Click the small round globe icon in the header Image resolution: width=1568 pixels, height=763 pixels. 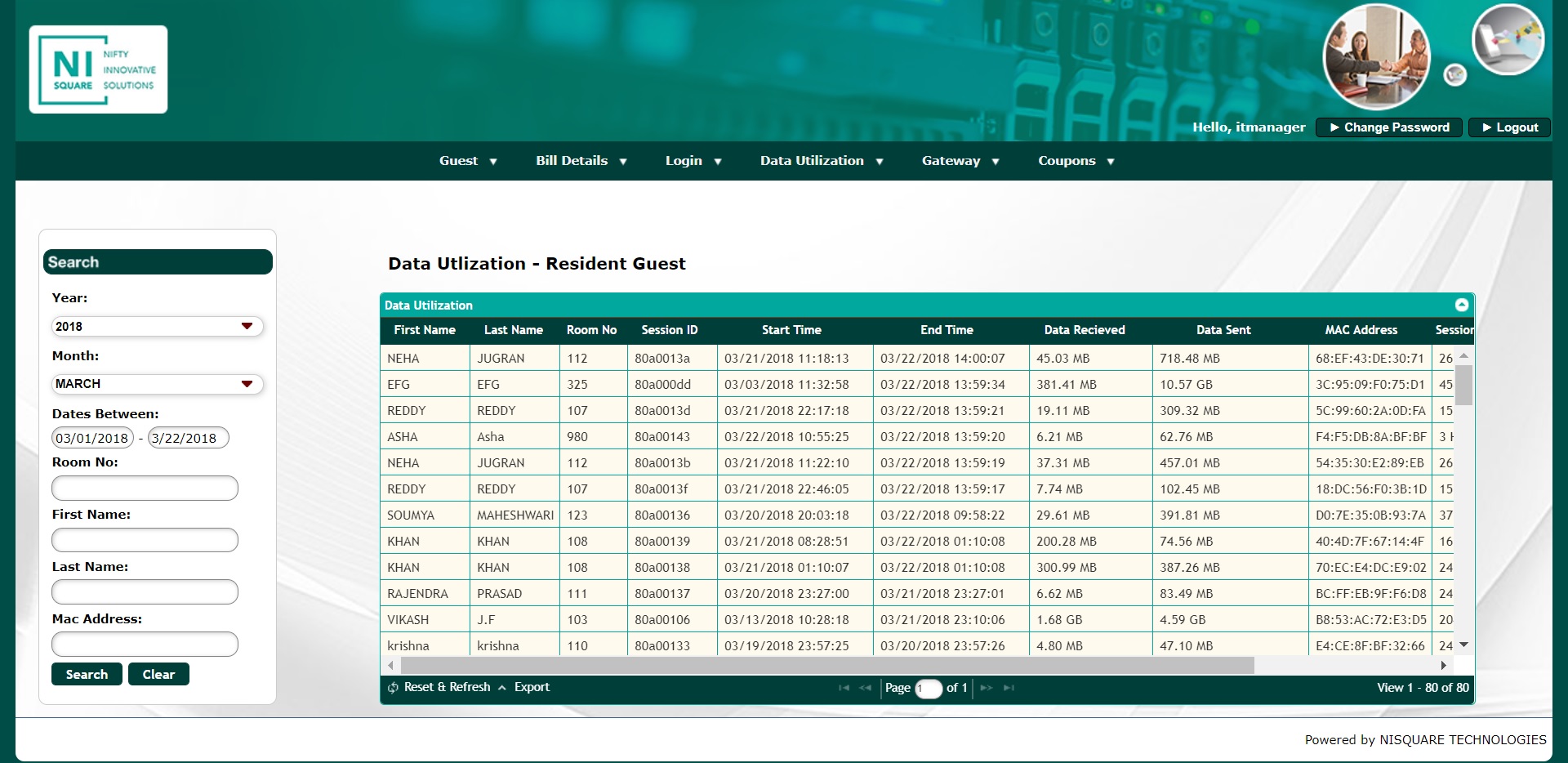coord(1454,75)
